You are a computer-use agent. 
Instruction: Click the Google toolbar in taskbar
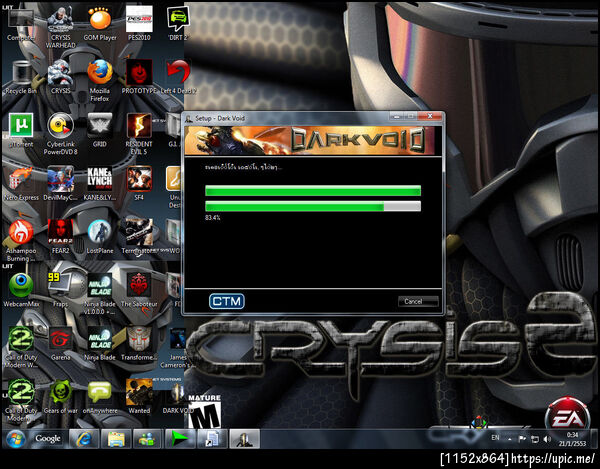pyautogui.click(x=48, y=438)
